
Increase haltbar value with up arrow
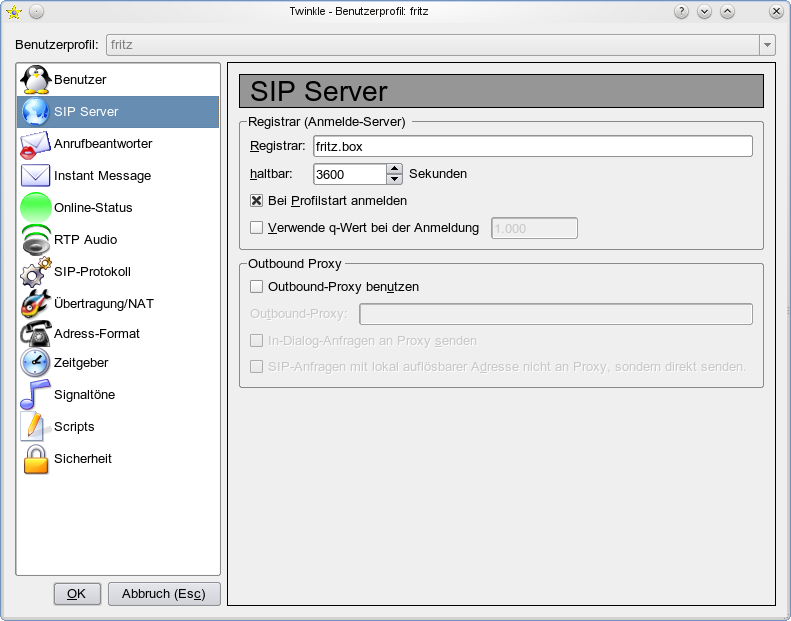394,169
